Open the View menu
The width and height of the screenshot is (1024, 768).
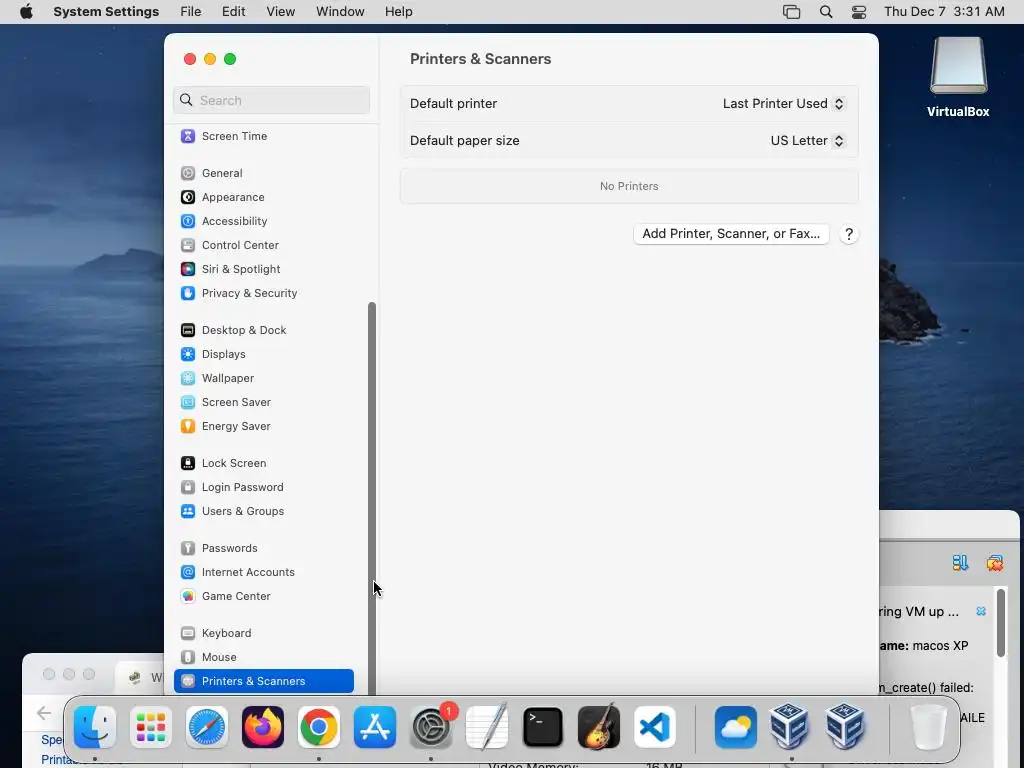point(281,12)
